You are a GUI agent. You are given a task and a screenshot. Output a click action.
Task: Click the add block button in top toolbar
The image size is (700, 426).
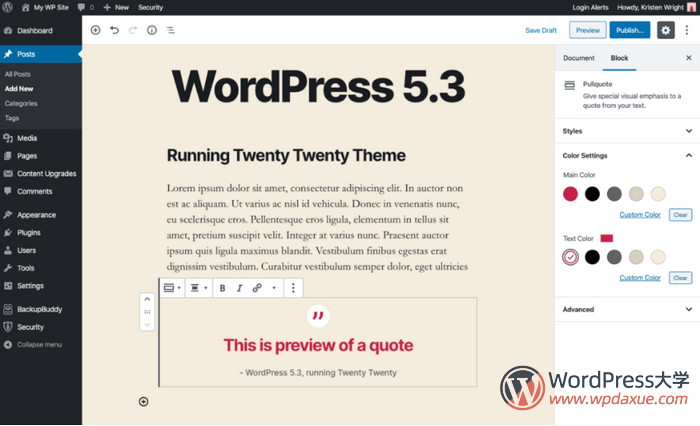pos(96,30)
